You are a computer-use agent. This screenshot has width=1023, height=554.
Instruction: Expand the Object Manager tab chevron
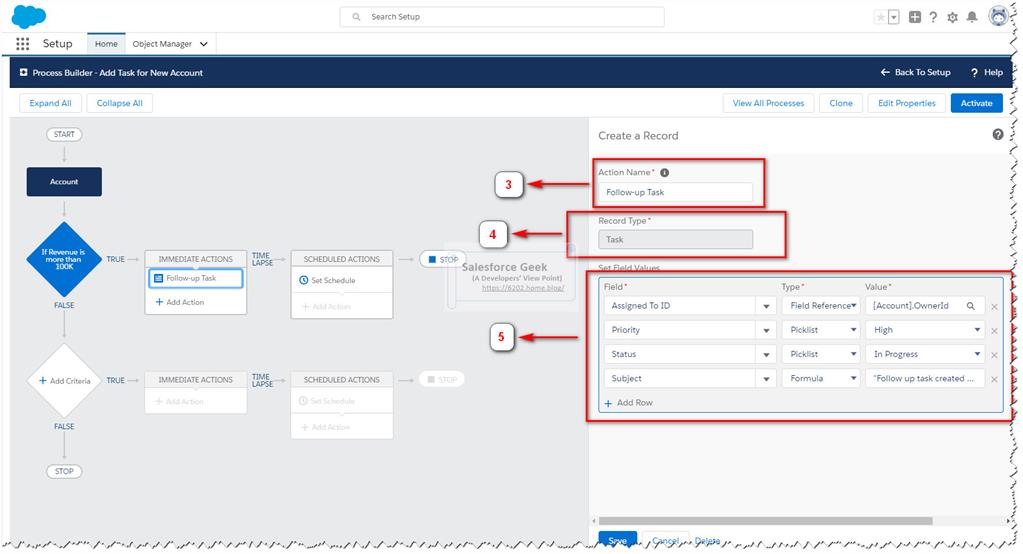point(204,44)
